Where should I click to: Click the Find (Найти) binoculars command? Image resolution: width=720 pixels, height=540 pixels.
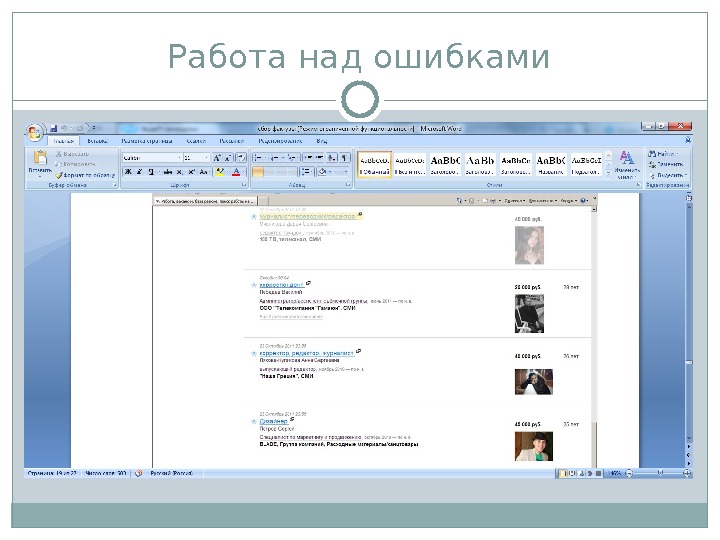click(x=663, y=154)
